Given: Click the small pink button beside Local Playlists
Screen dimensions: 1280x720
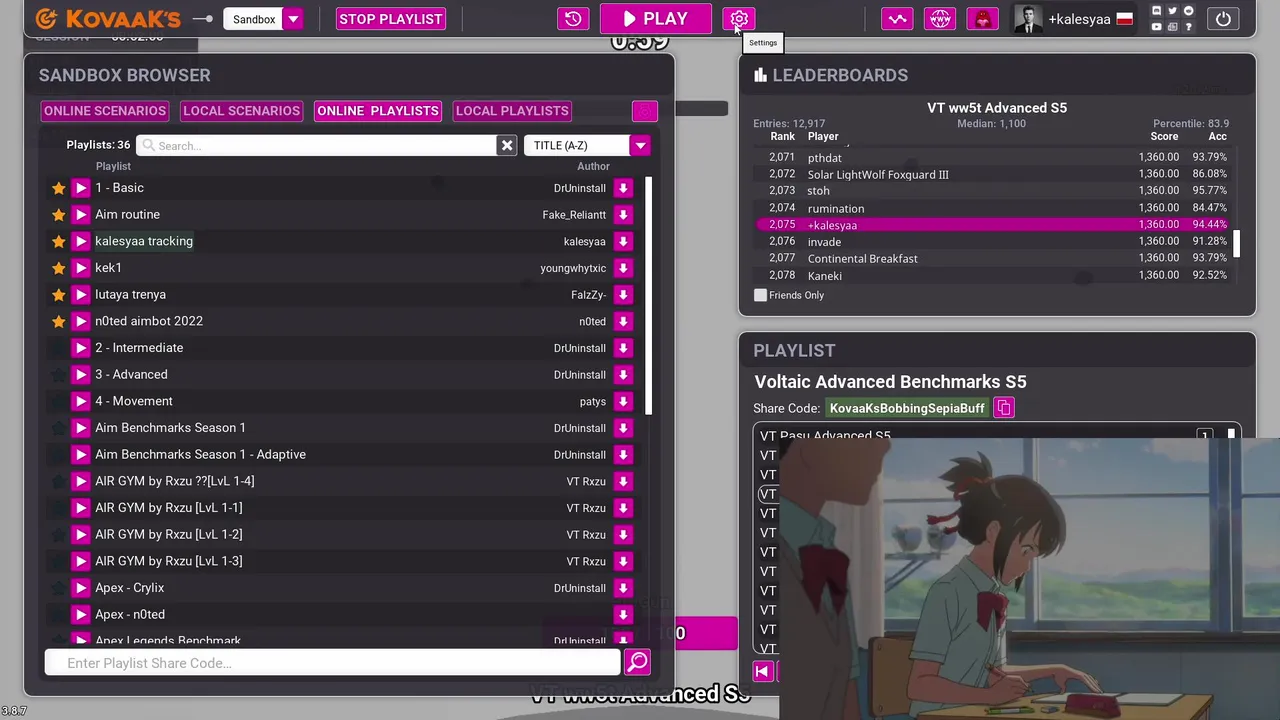Looking at the screenshot, I should [645, 111].
